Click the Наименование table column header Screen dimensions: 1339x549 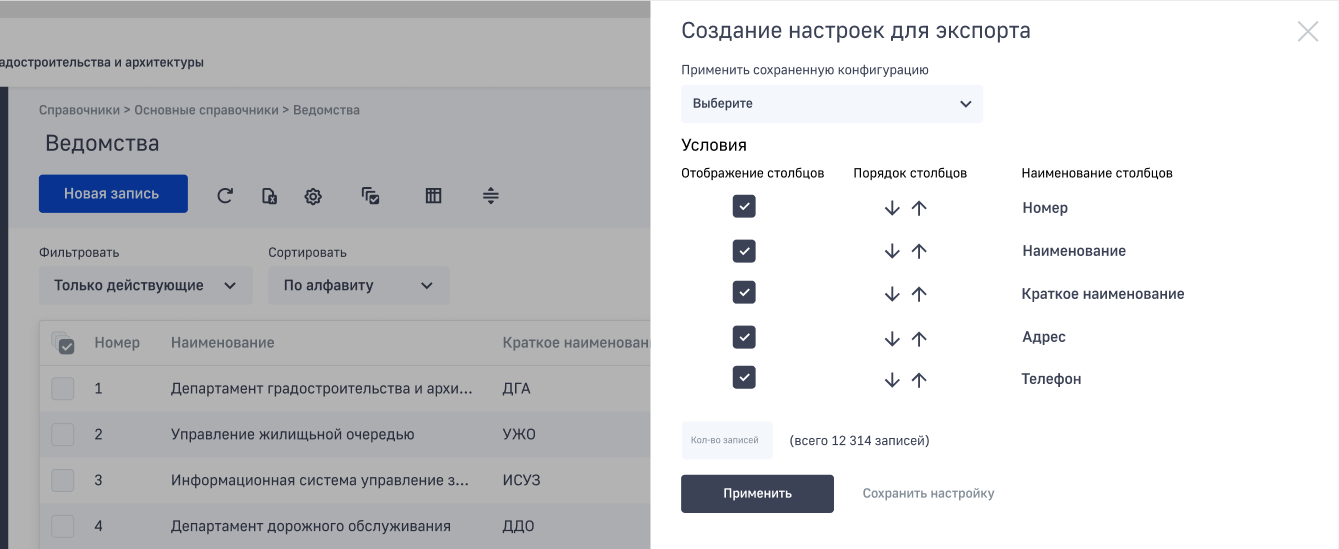coord(222,343)
